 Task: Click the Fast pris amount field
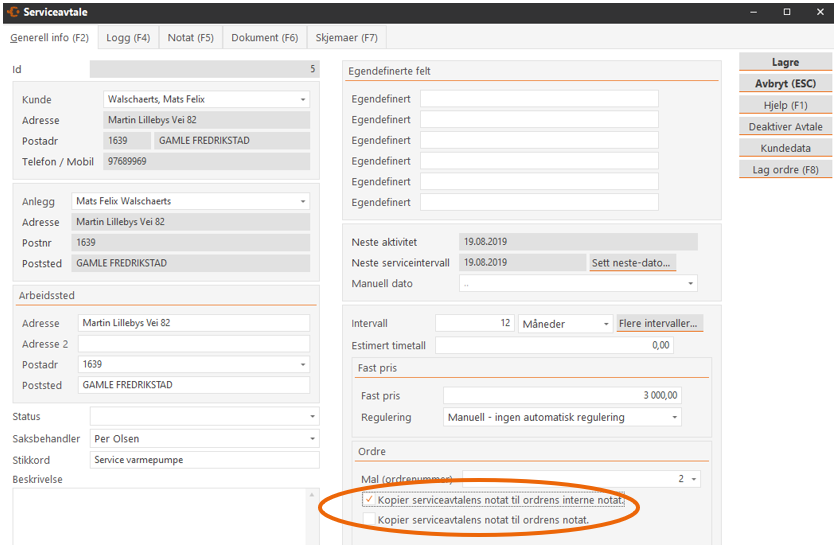coord(562,395)
